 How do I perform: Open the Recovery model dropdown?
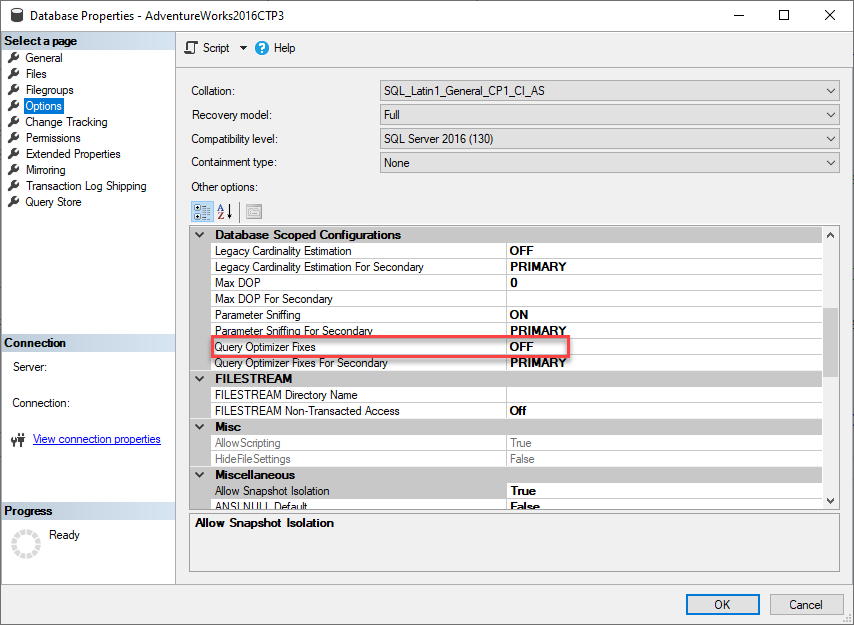tap(609, 115)
